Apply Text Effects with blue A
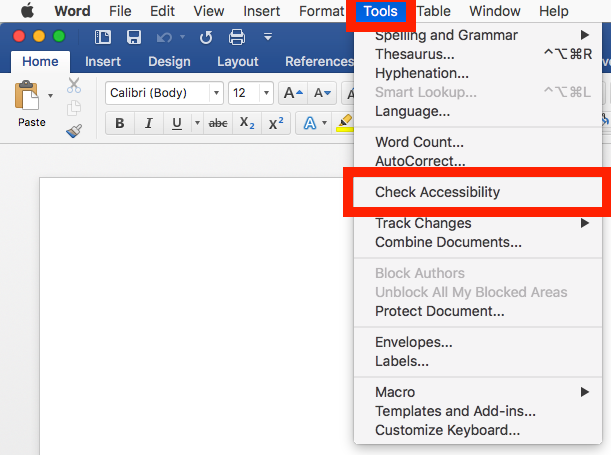Screen dimensions: 611x455 (x=309, y=123)
